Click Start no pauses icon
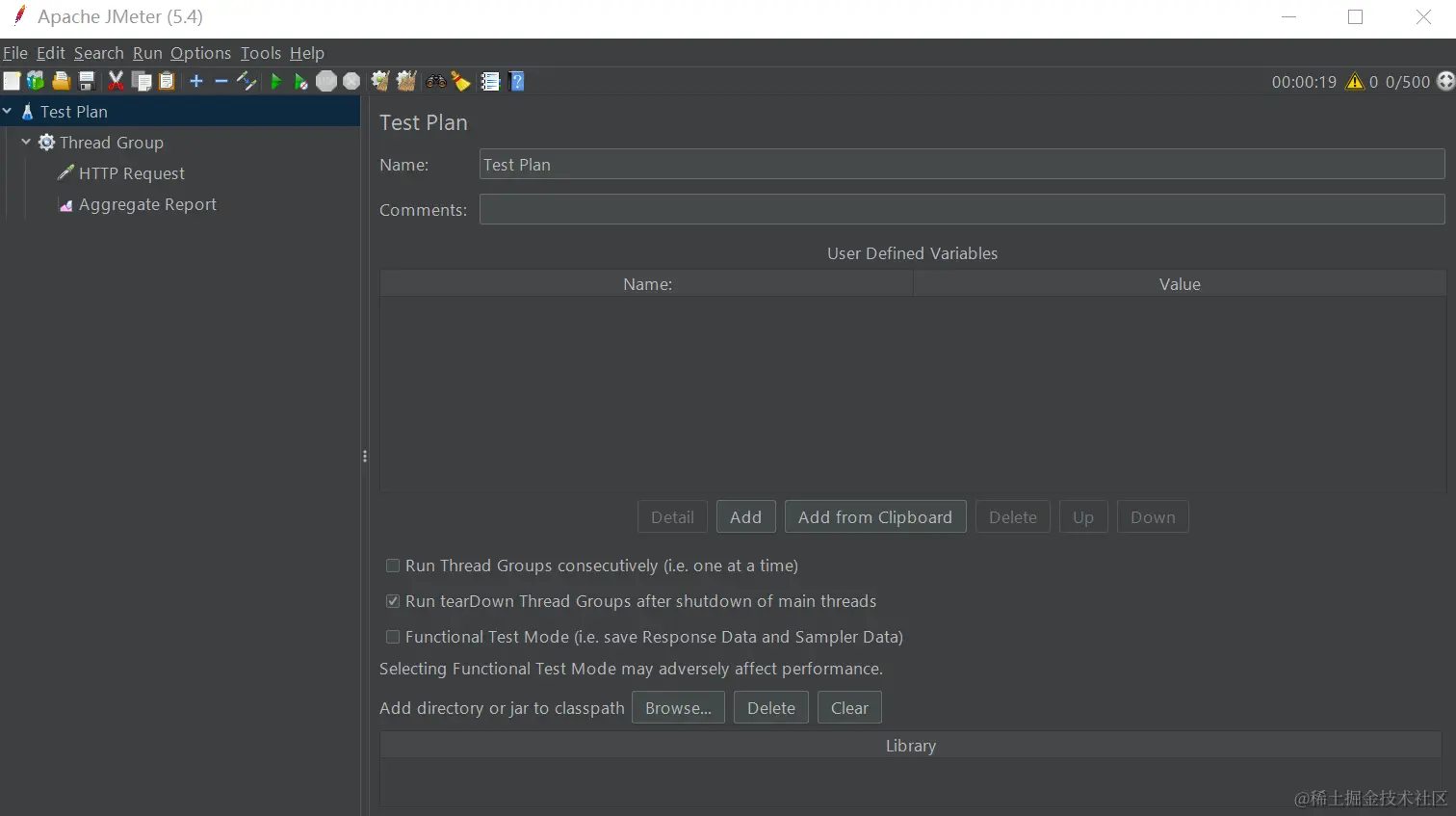This screenshot has height=816, width=1456. tap(301, 82)
